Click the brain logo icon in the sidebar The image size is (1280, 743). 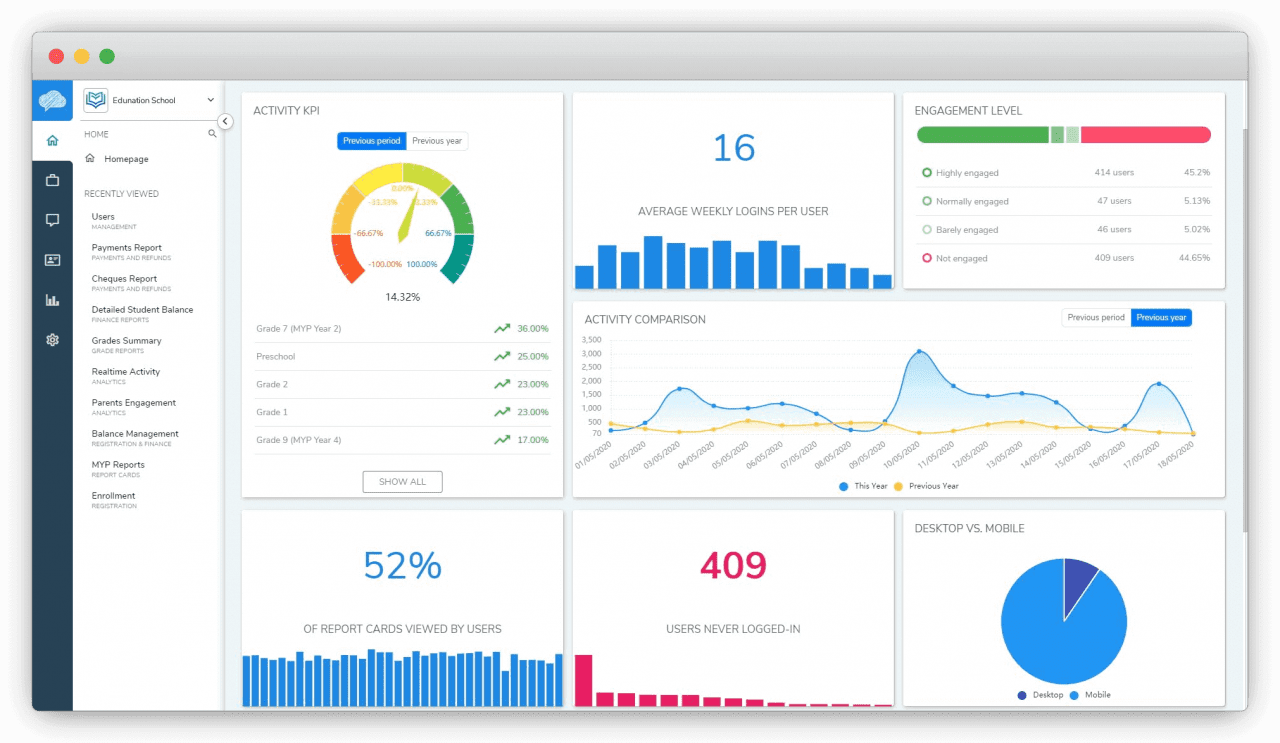point(52,100)
